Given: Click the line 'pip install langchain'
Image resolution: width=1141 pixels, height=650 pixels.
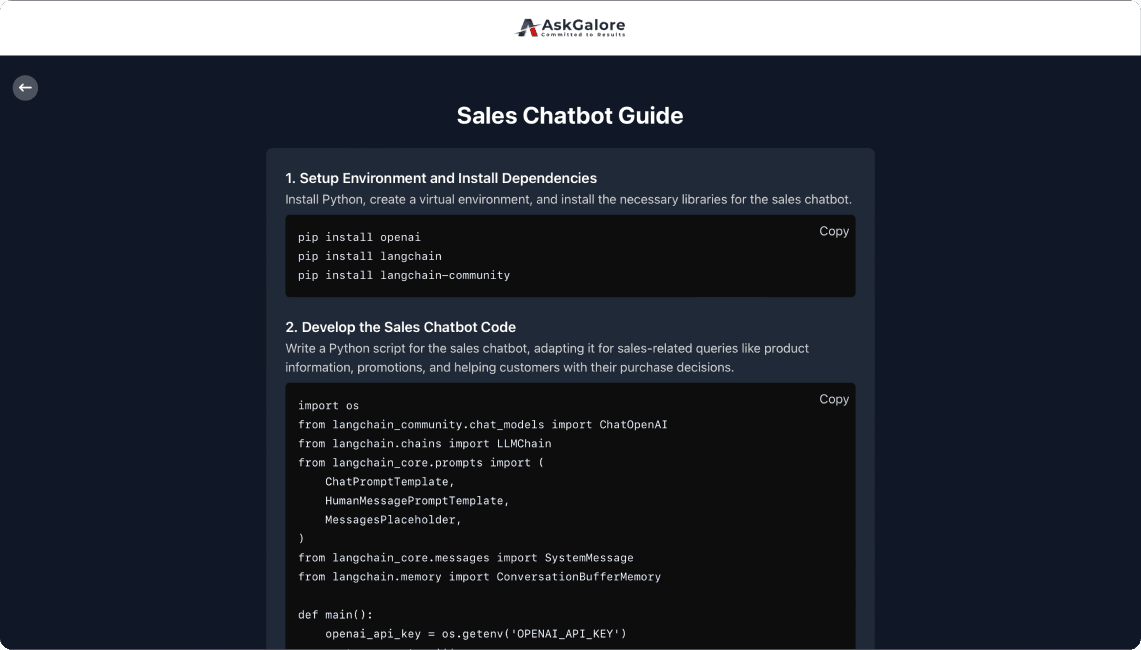Looking at the screenshot, I should (x=370, y=256).
